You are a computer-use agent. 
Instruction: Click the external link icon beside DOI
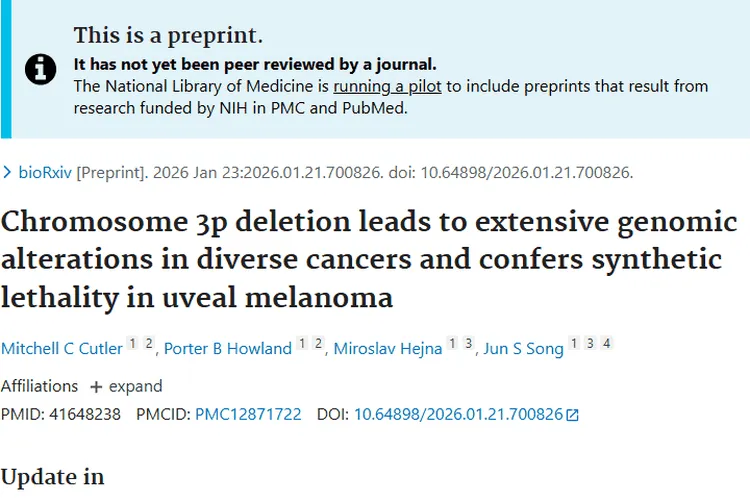573,415
